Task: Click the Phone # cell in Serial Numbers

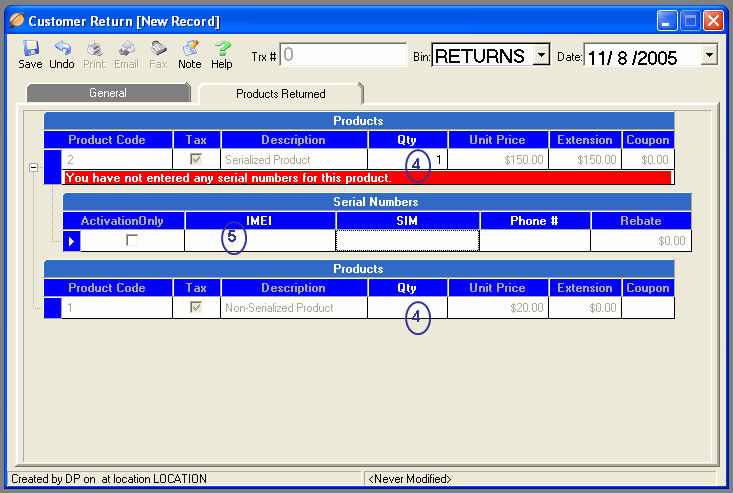Action: tap(535, 241)
